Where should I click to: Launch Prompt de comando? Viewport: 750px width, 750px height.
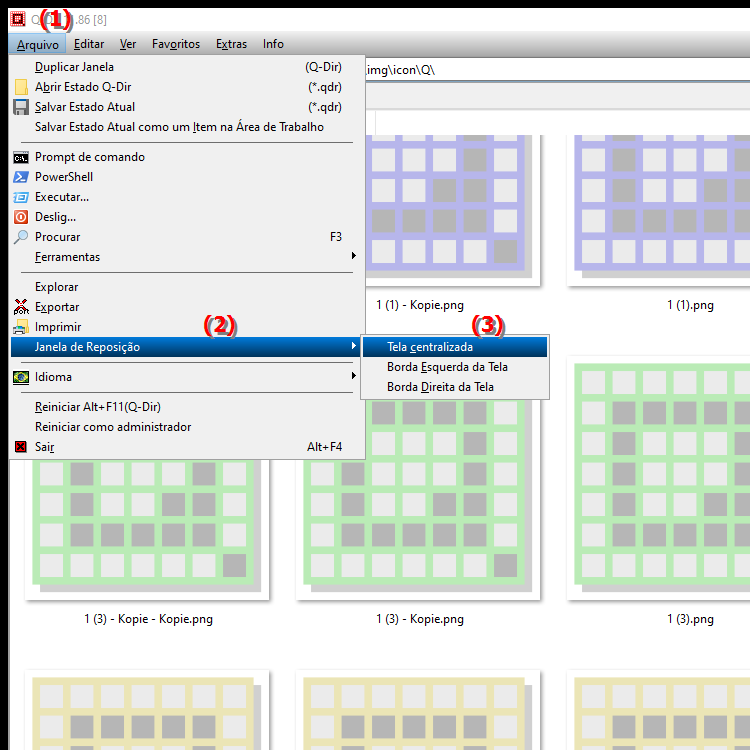(x=187, y=157)
